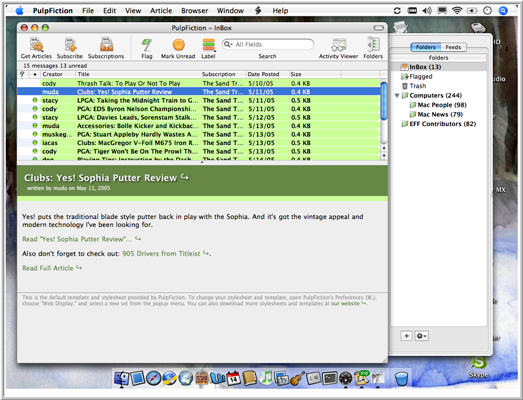
Task: Toggle the Folders drawer toolbar icon
Action: pos(373,45)
